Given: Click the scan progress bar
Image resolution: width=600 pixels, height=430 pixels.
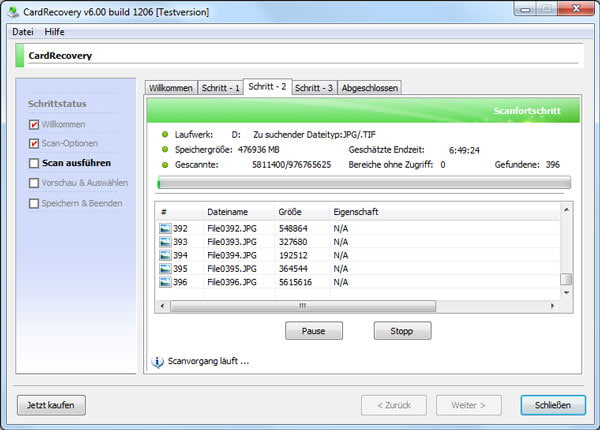Looking at the screenshot, I should 363,183.
